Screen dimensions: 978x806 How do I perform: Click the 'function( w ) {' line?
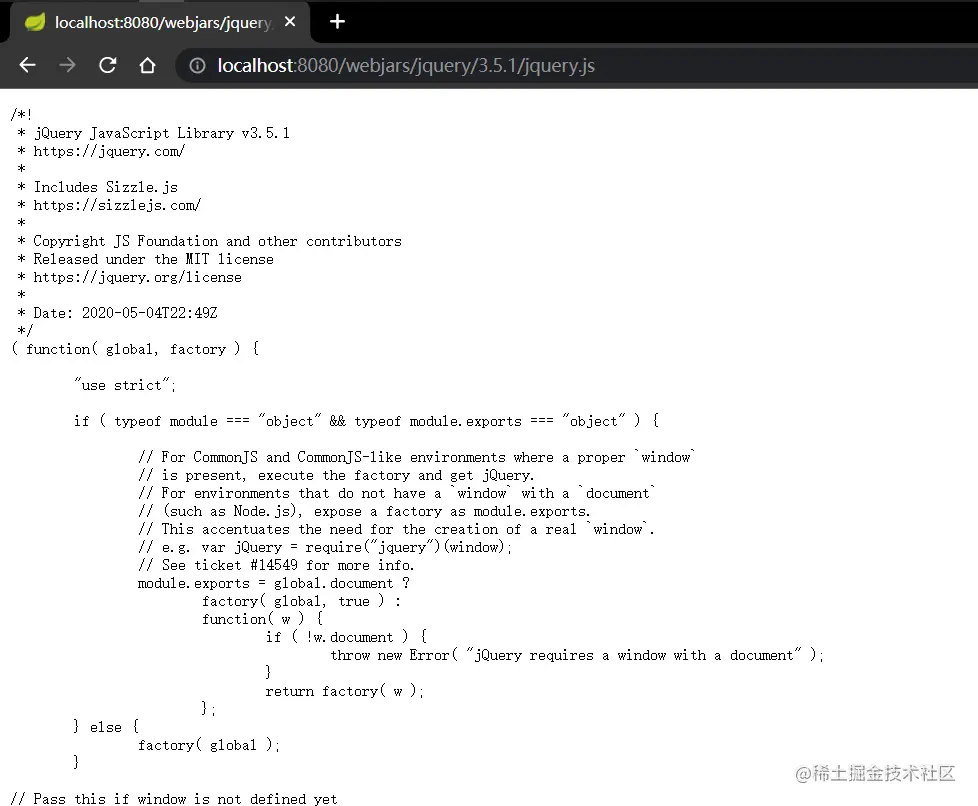(x=263, y=619)
